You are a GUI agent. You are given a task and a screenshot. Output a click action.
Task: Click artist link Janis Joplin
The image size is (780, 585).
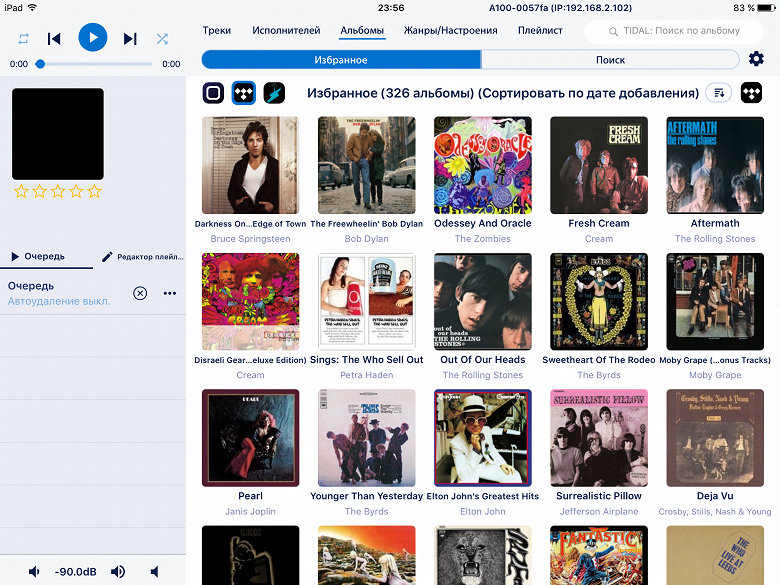(250, 511)
